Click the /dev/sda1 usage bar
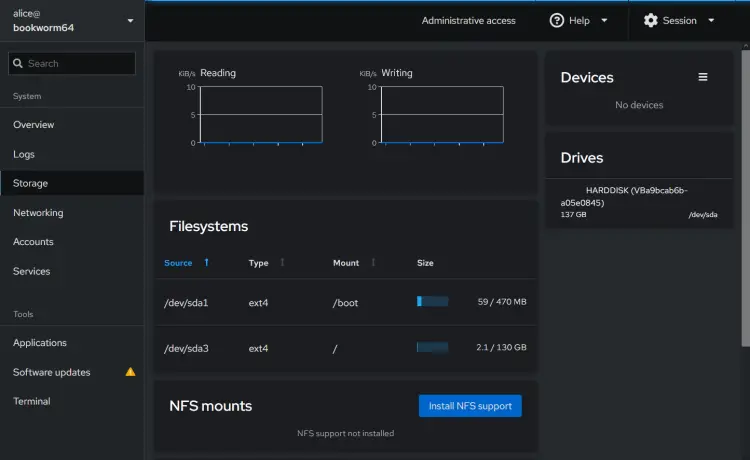 [x=432, y=301]
